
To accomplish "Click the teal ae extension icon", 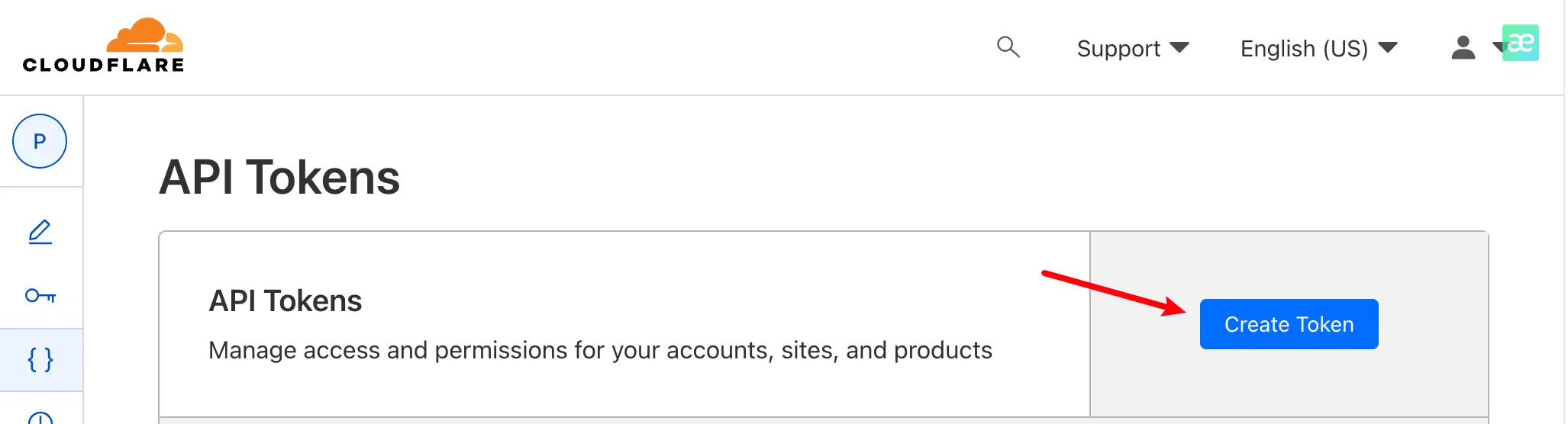I will click(x=1521, y=43).
